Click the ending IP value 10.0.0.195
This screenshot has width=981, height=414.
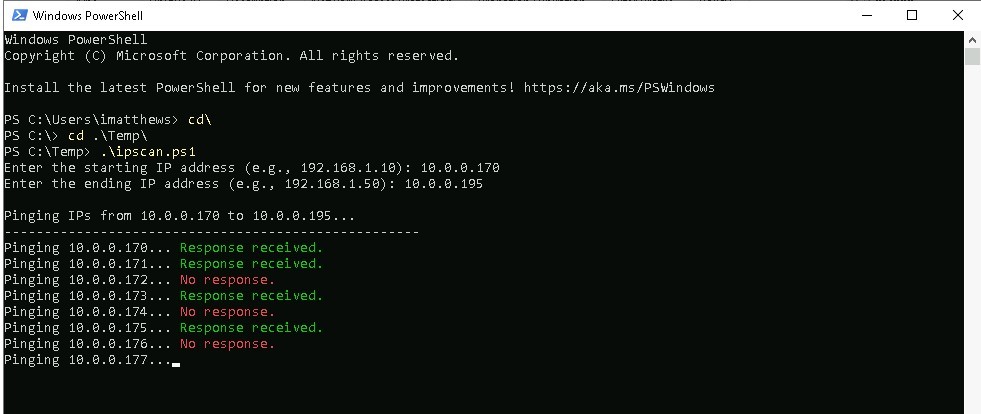[444, 184]
